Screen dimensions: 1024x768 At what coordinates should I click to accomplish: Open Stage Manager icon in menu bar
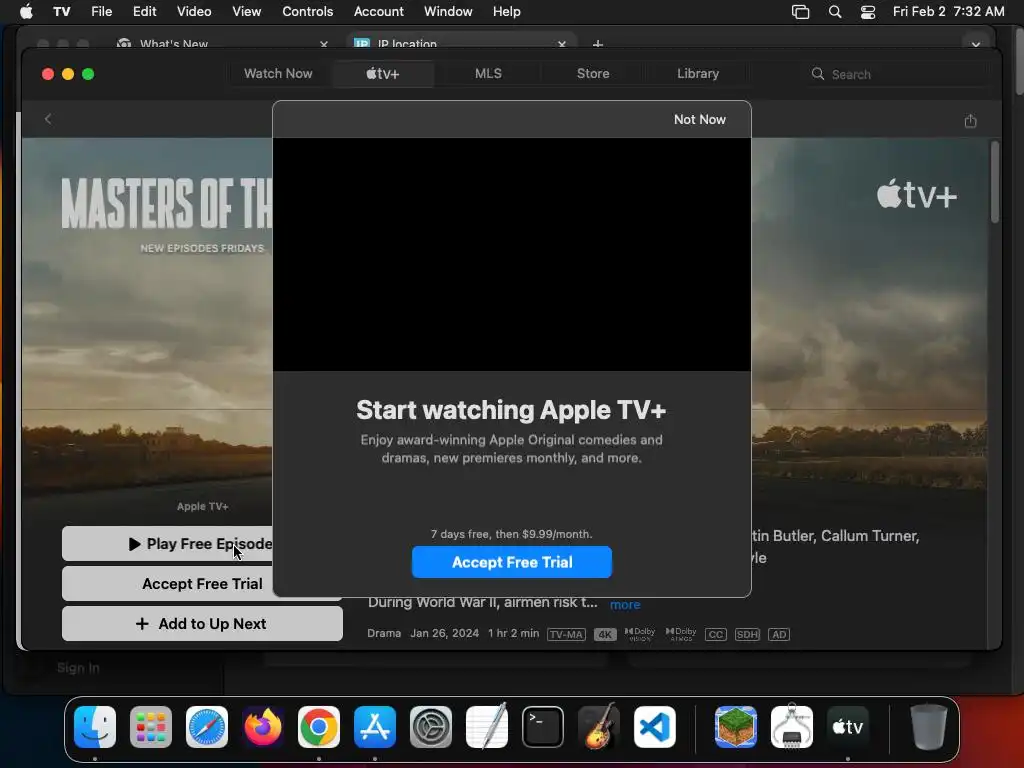[x=800, y=12]
